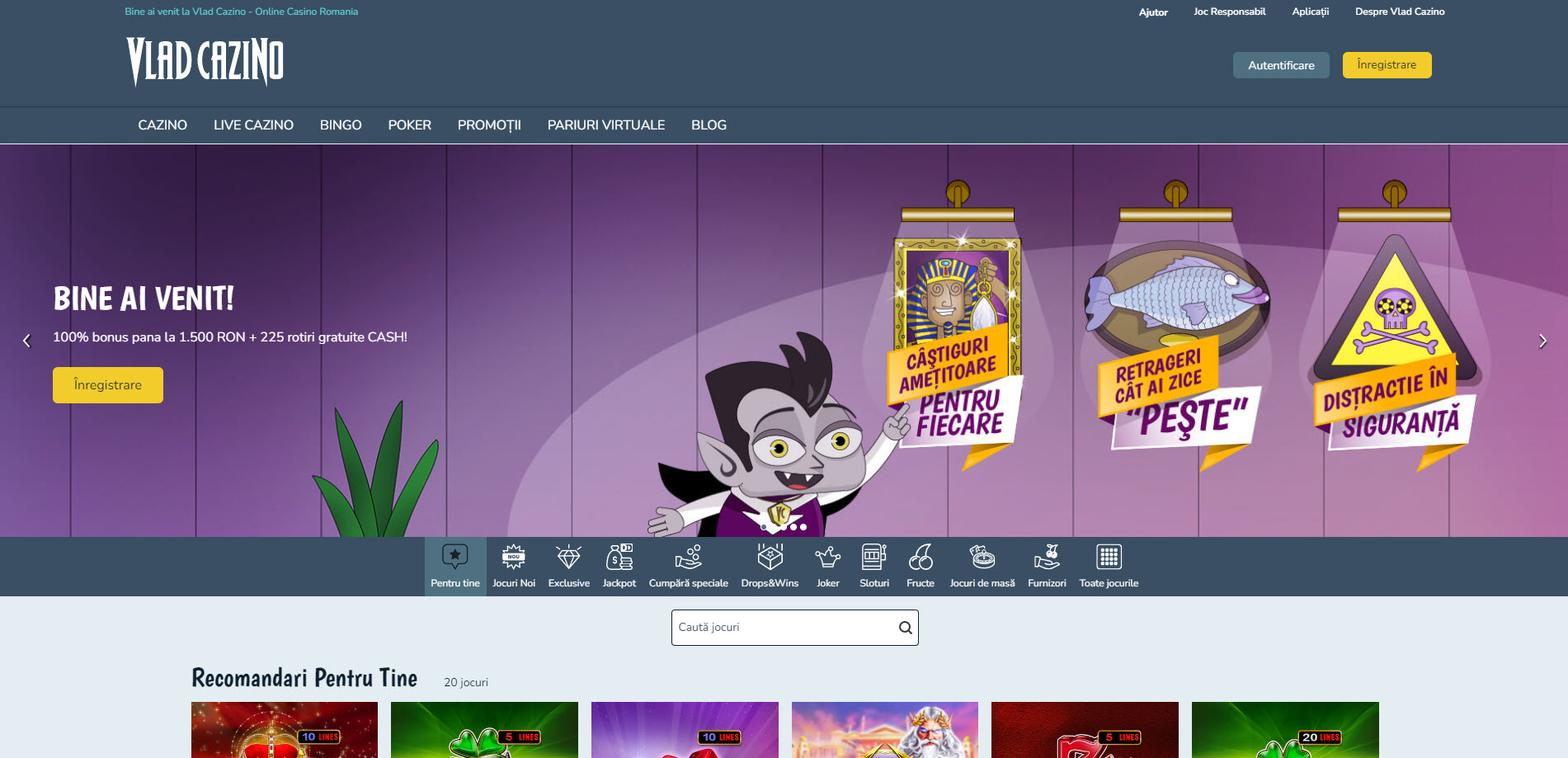
Task: Focus the Caută jocuri search field
Action: [794, 628]
